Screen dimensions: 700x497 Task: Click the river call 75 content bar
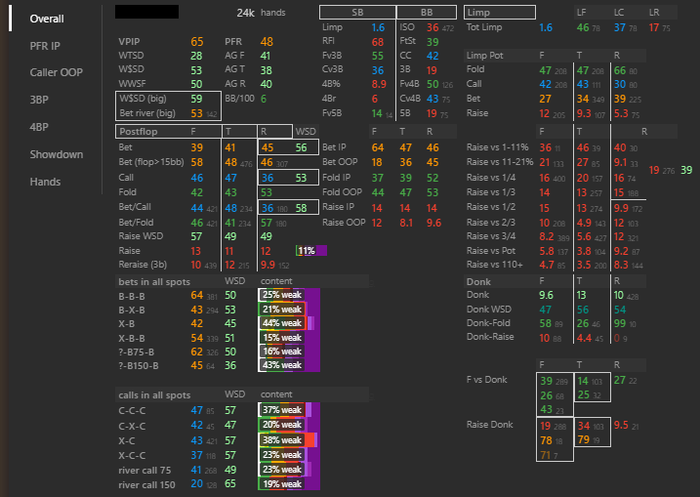(289, 469)
